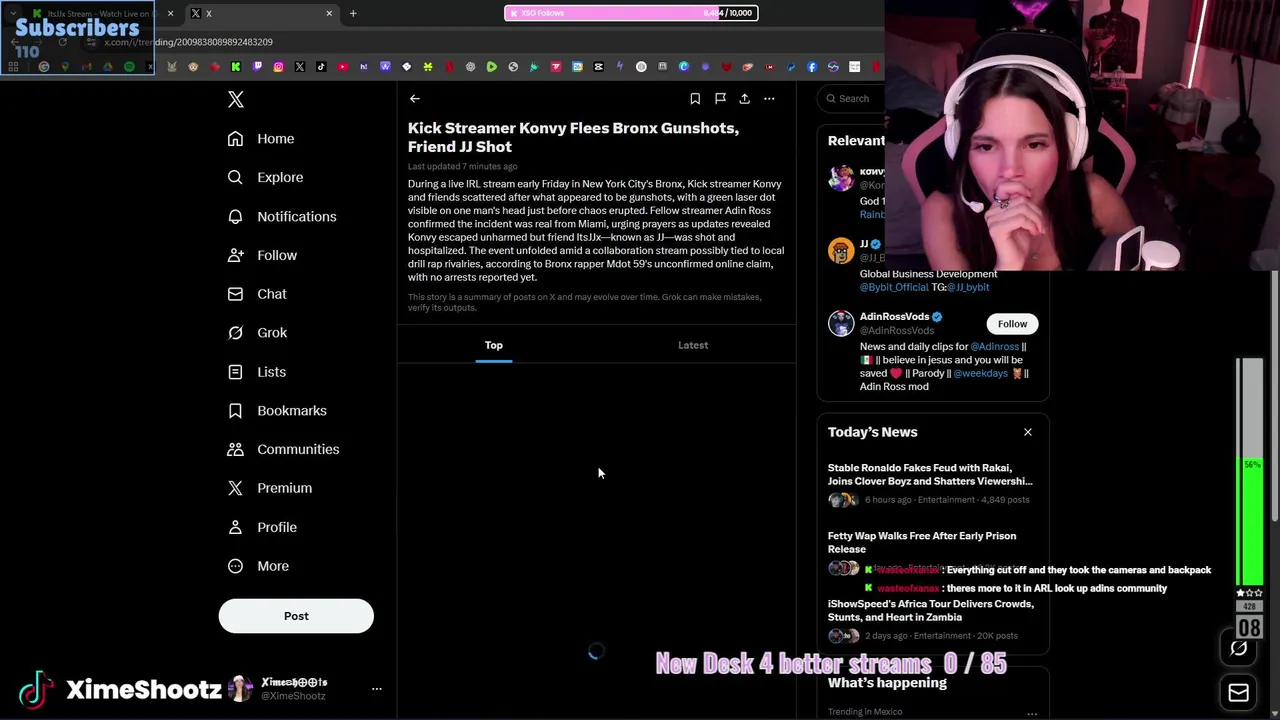Click the @Bybit_Official mention link

[894, 287]
